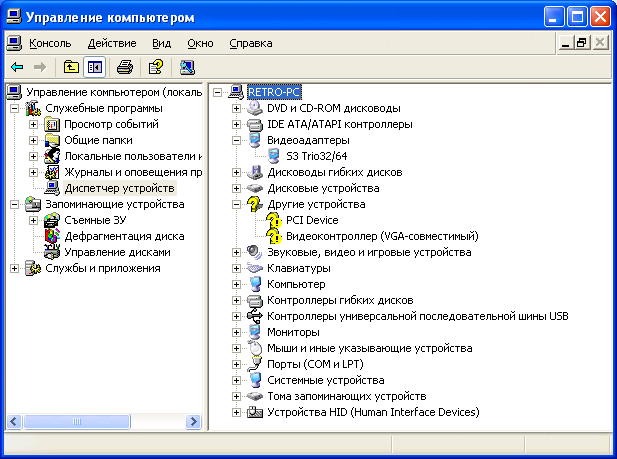This screenshot has height=459, width=617.
Task: Open Help via question mark toolbar icon
Action: click(x=156, y=67)
